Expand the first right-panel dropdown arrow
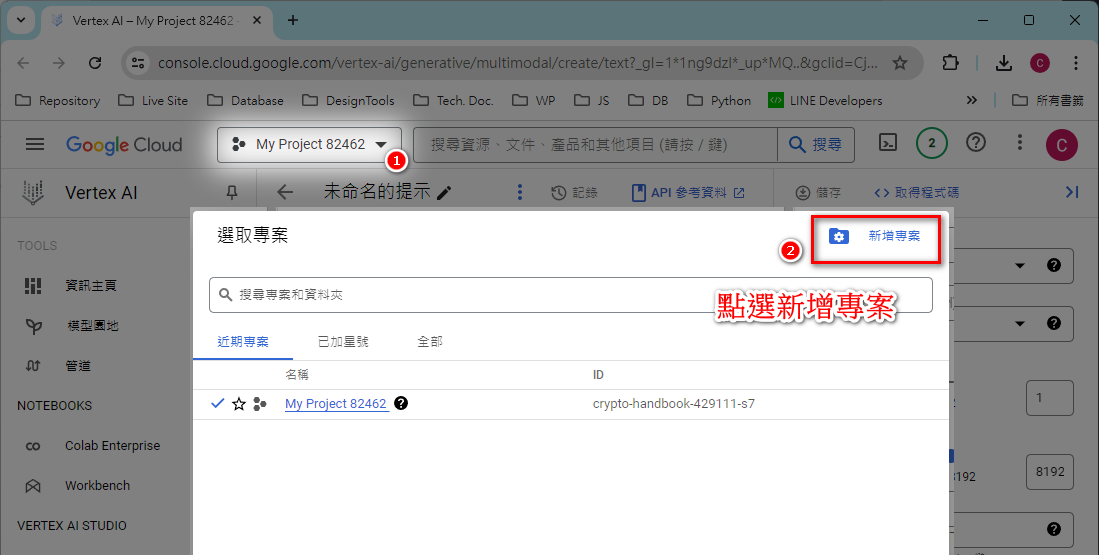Image resolution: width=1099 pixels, height=555 pixels. (1020, 266)
